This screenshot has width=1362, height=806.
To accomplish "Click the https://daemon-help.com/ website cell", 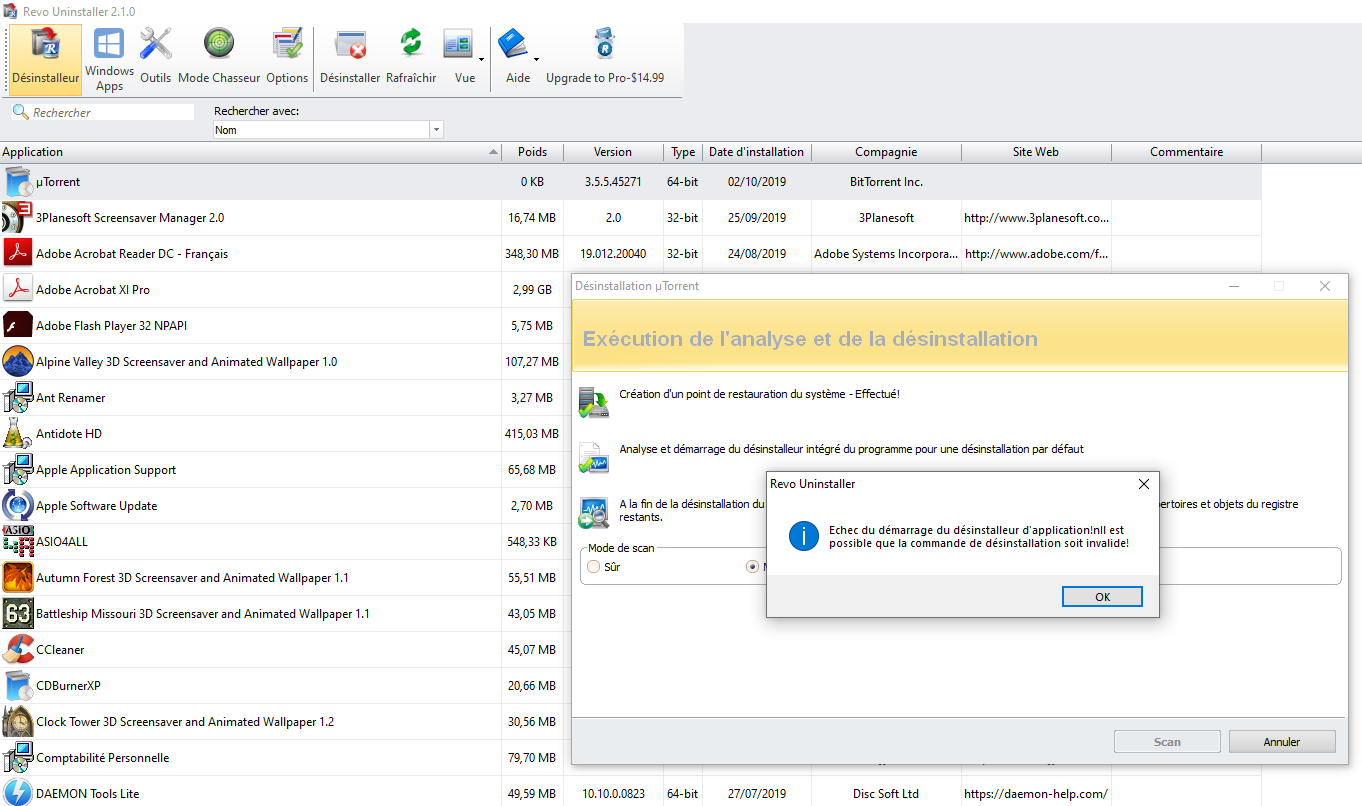I will tap(1036, 794).
